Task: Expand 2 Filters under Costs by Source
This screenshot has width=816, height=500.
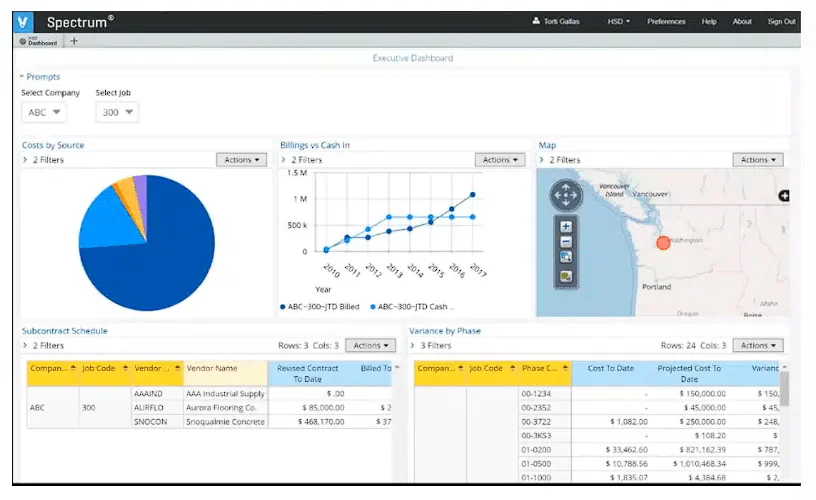Action: coord(43,160)
